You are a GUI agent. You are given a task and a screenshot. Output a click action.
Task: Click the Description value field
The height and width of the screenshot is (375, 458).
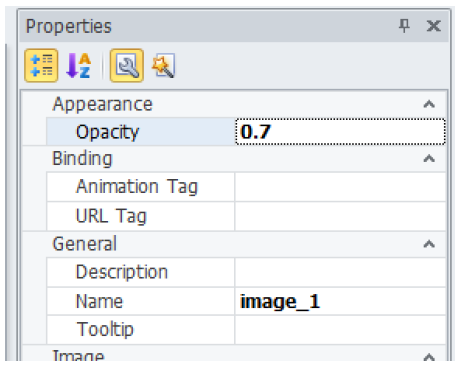(340, 272)
